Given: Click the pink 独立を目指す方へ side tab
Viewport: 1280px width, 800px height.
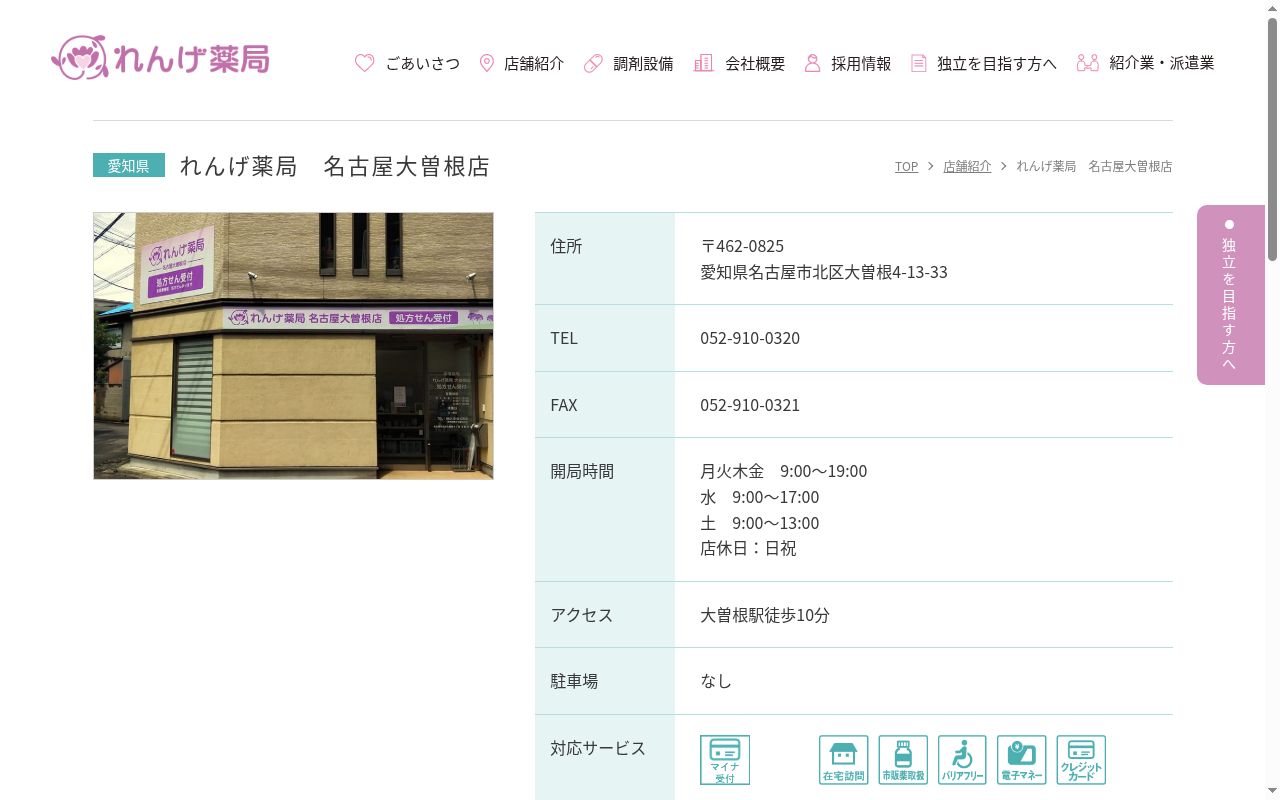Looking at the screenshot, I should click(x=1231, y=295).
